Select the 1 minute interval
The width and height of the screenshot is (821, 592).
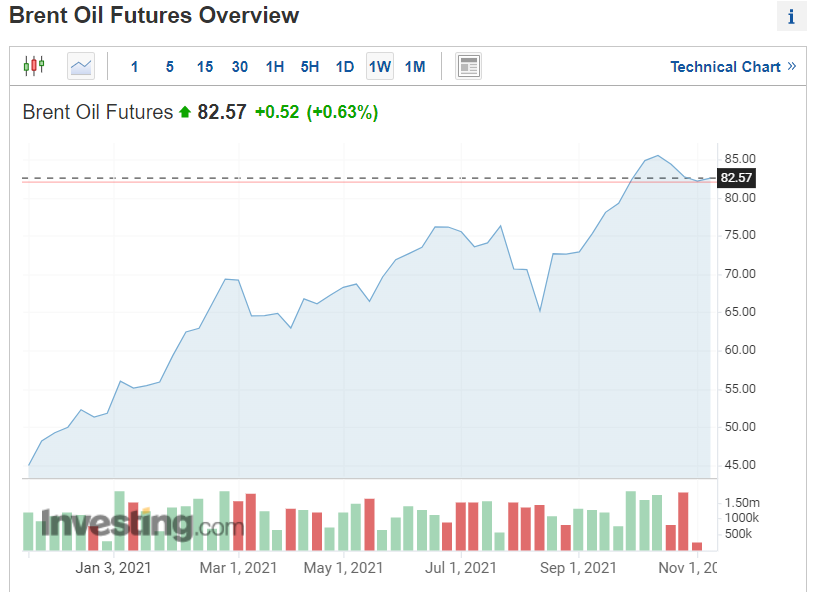click(135, 67)
